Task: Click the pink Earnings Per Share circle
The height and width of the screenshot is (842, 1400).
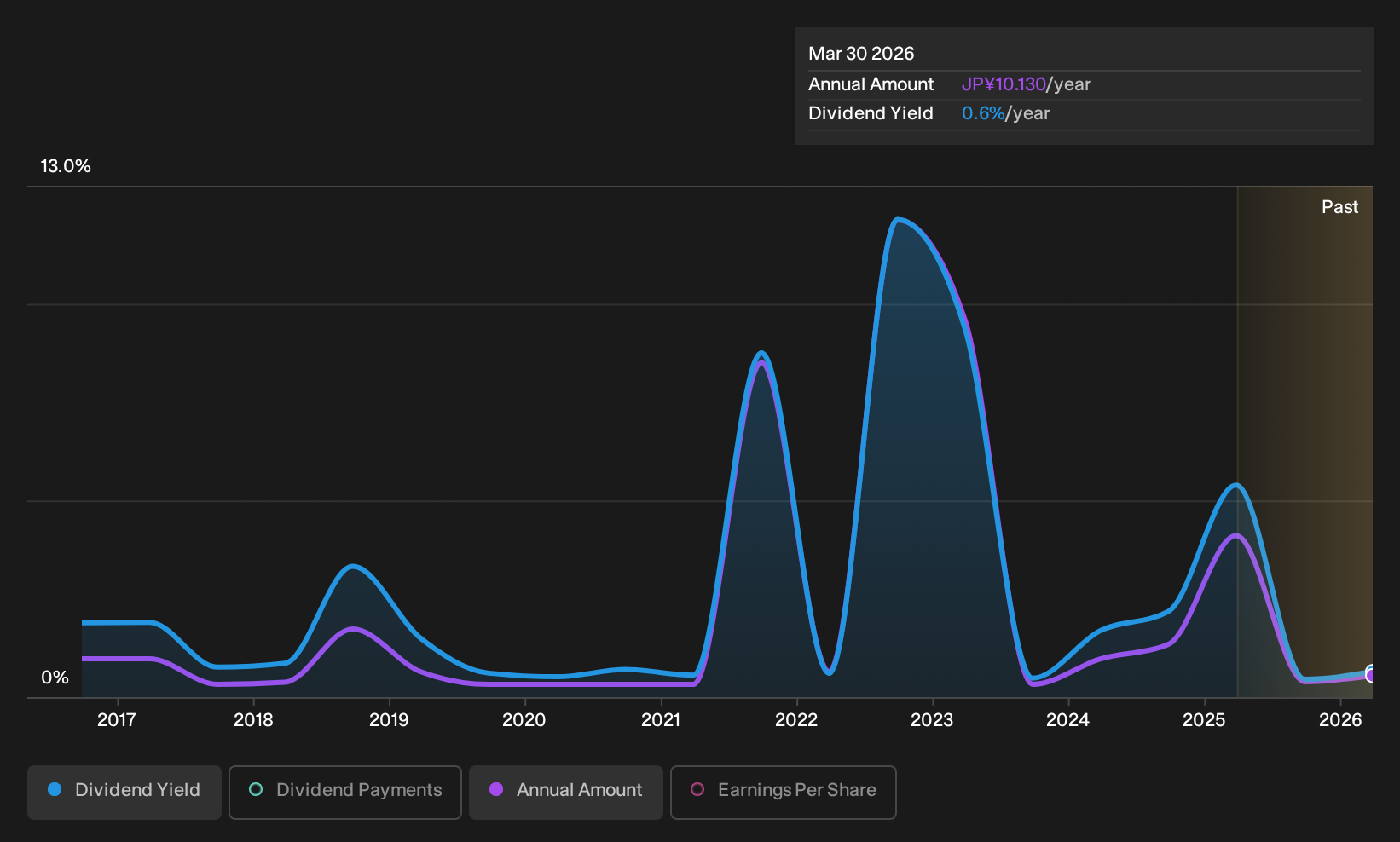Action: 697,789
